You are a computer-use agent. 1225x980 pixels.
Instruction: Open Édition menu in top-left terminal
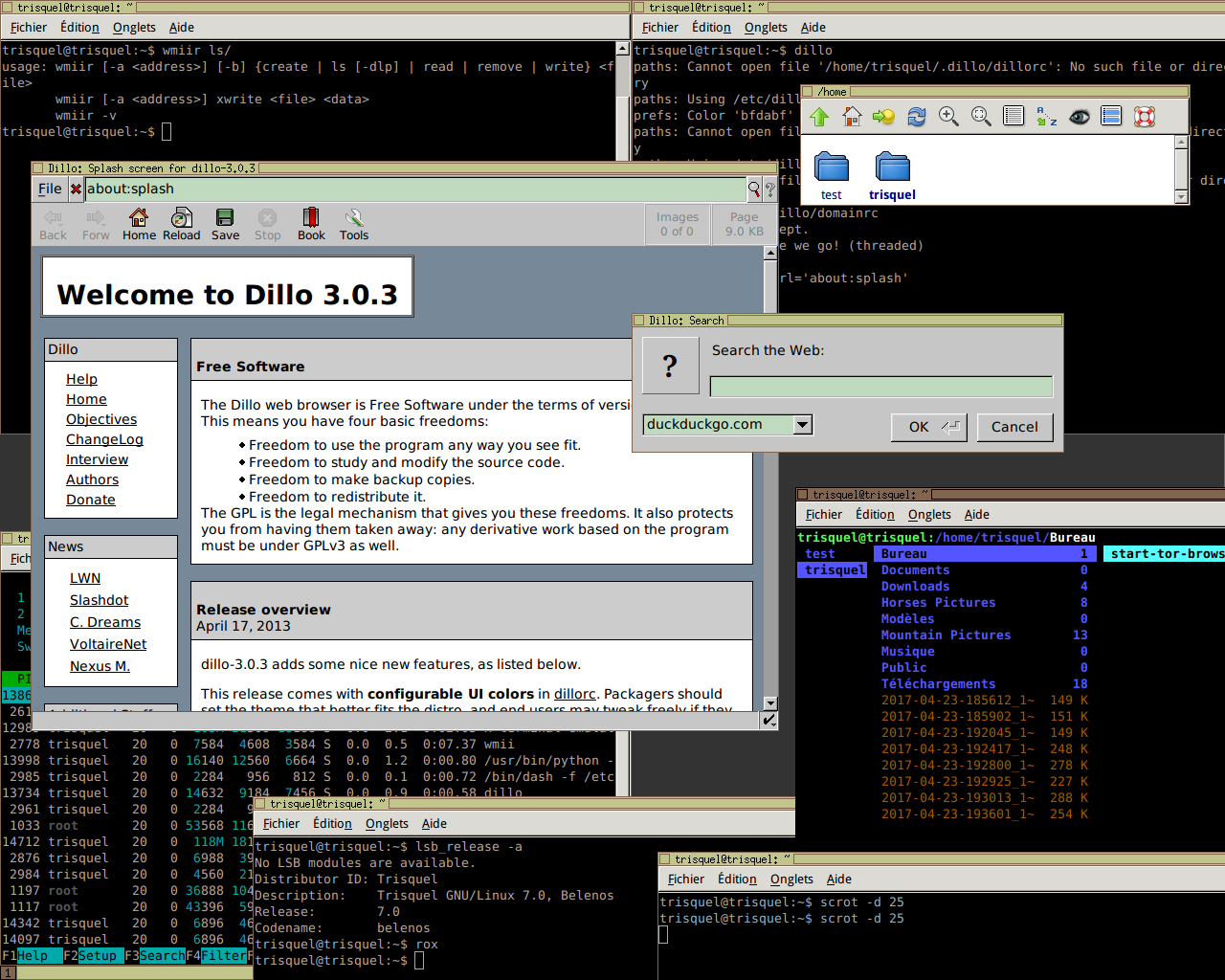[79, 27]
